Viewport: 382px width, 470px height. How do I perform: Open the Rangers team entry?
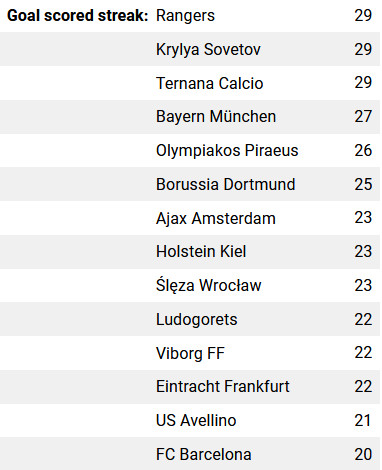[185, 16]
